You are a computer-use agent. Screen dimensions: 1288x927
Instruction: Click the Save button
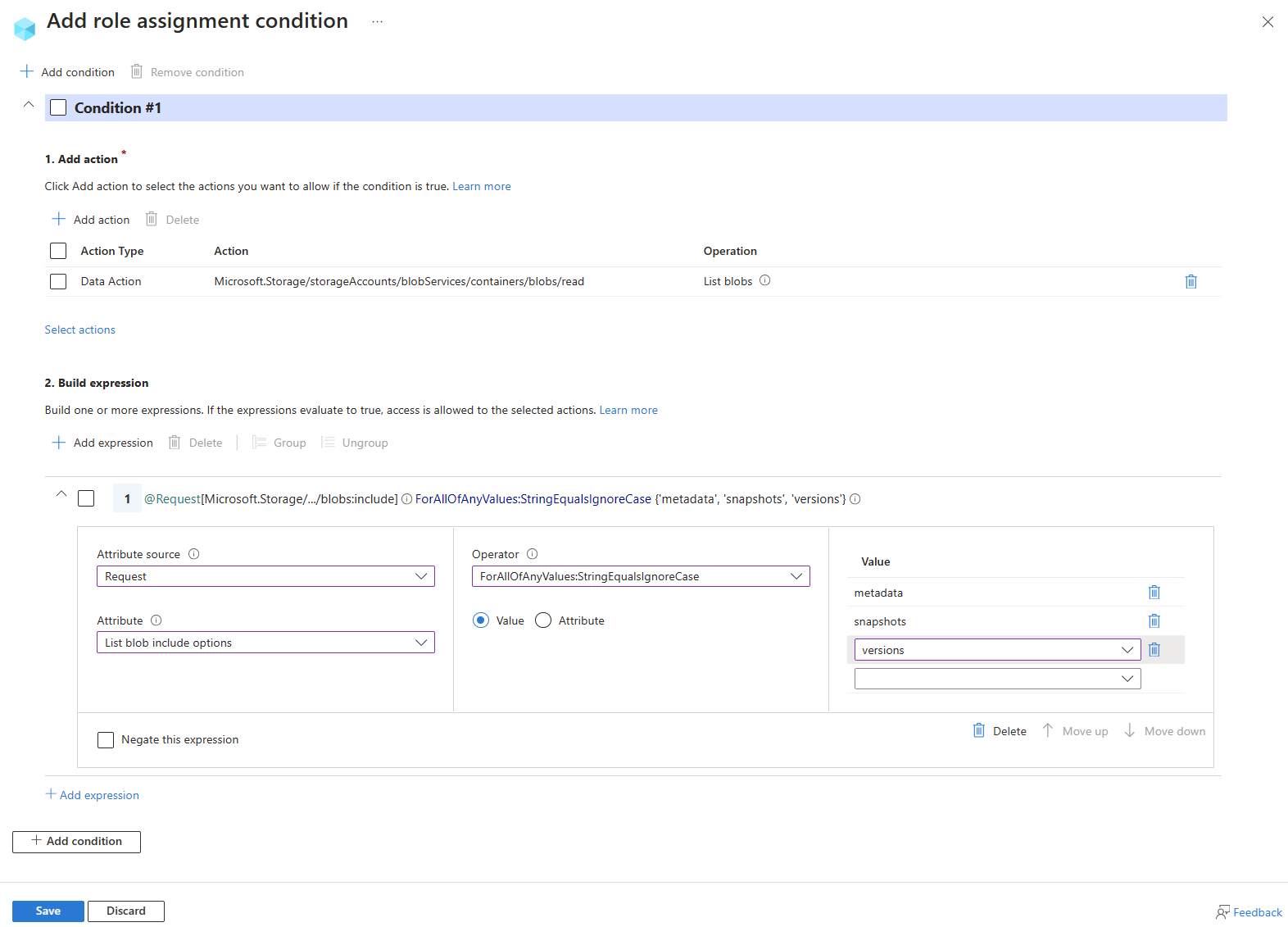click(48, 911)
